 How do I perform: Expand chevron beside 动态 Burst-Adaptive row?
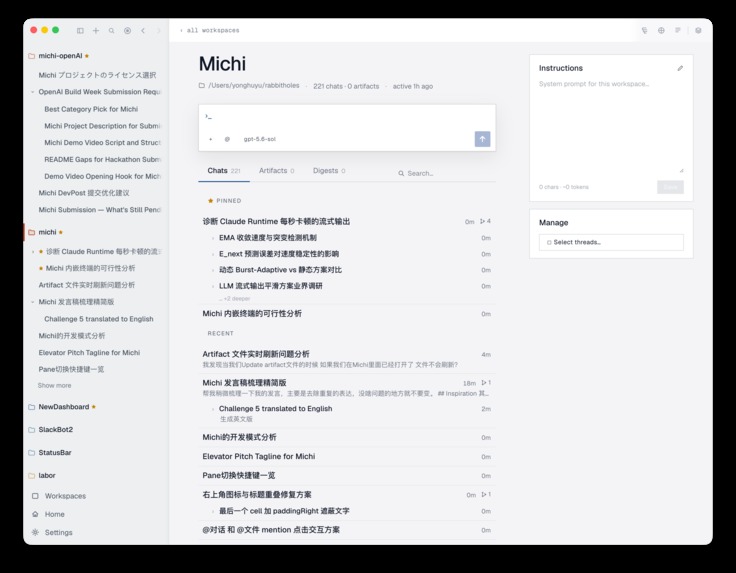[x=213, y=270]
